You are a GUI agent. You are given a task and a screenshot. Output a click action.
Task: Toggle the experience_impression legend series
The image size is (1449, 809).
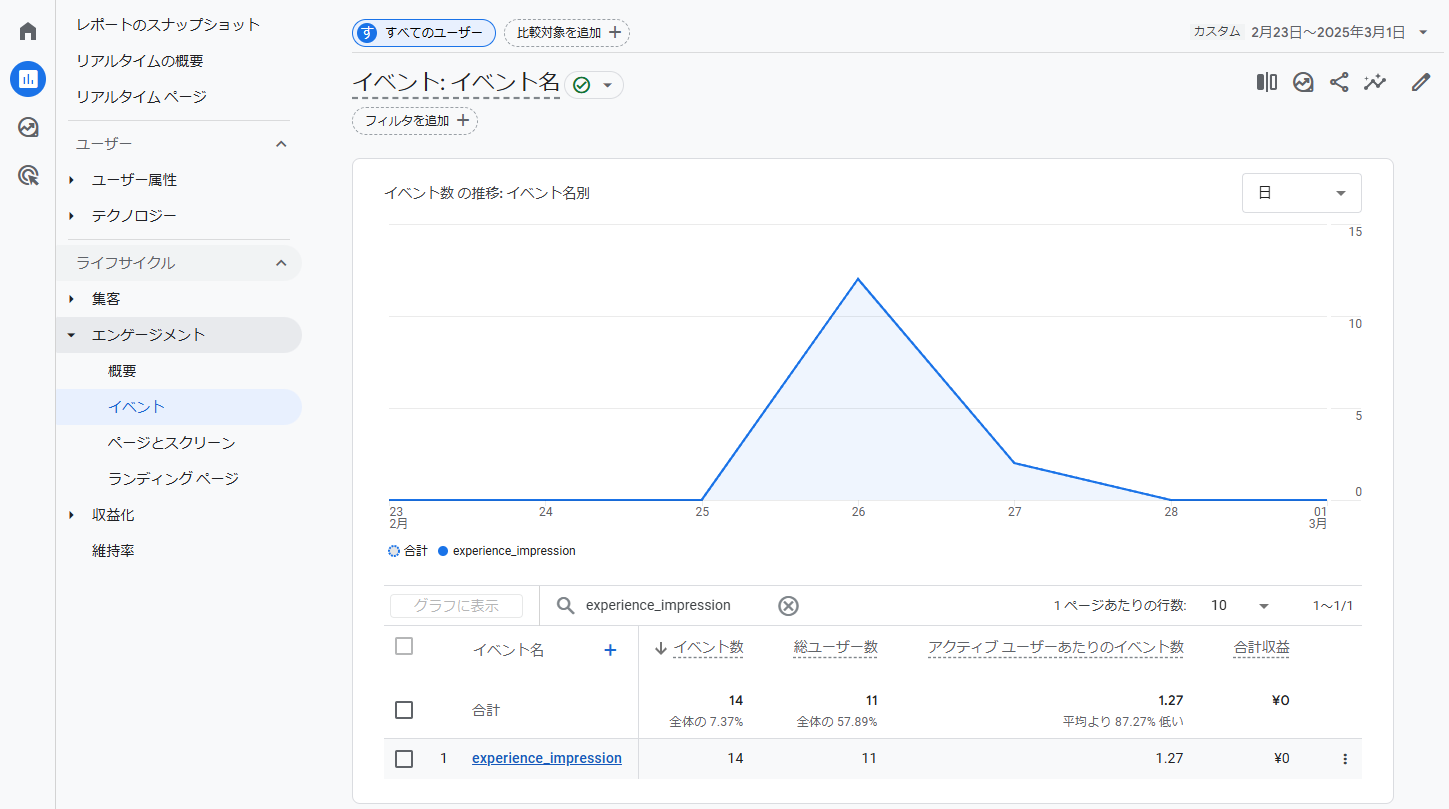507,551
